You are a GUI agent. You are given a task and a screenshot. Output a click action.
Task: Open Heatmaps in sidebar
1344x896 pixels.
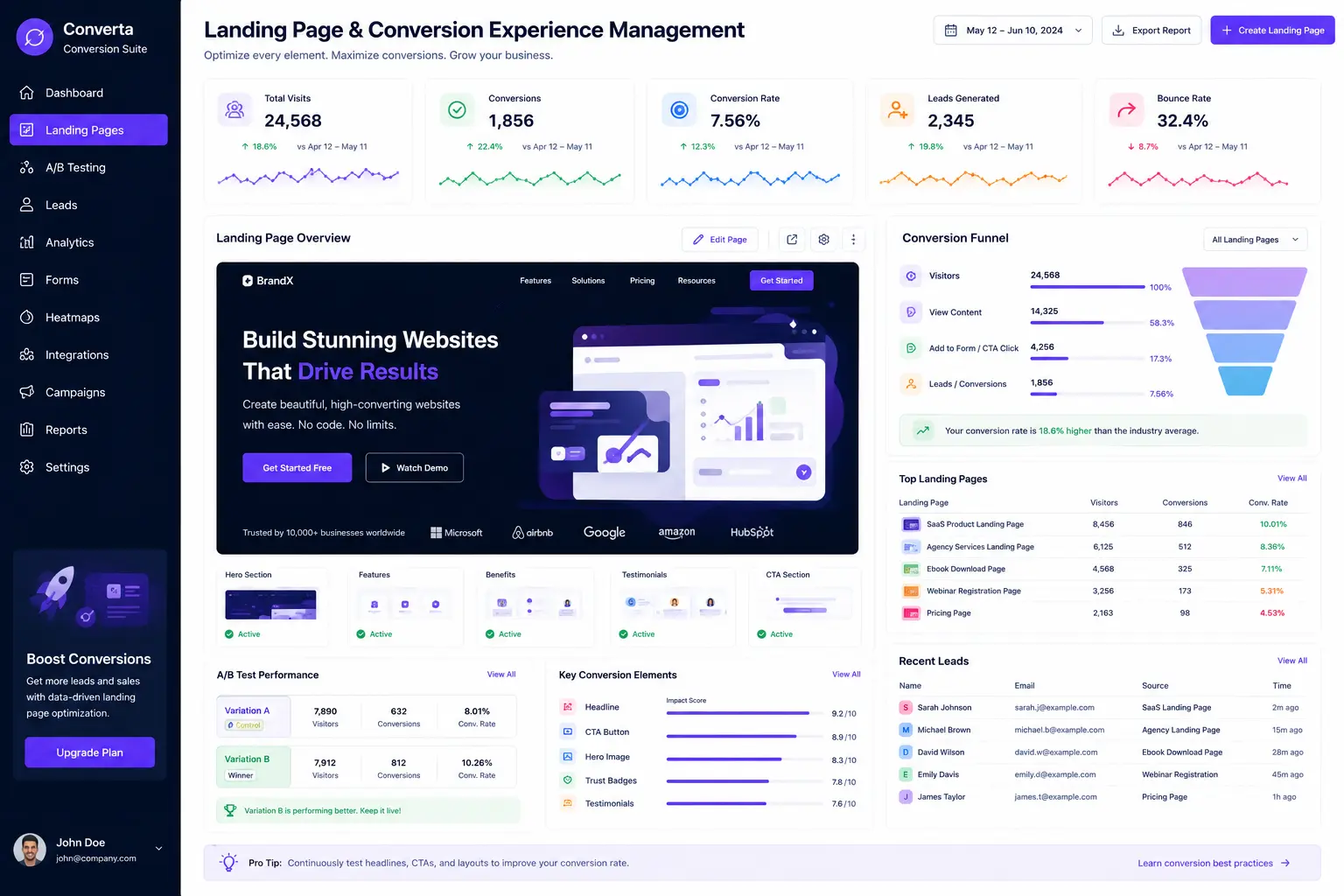88,317
